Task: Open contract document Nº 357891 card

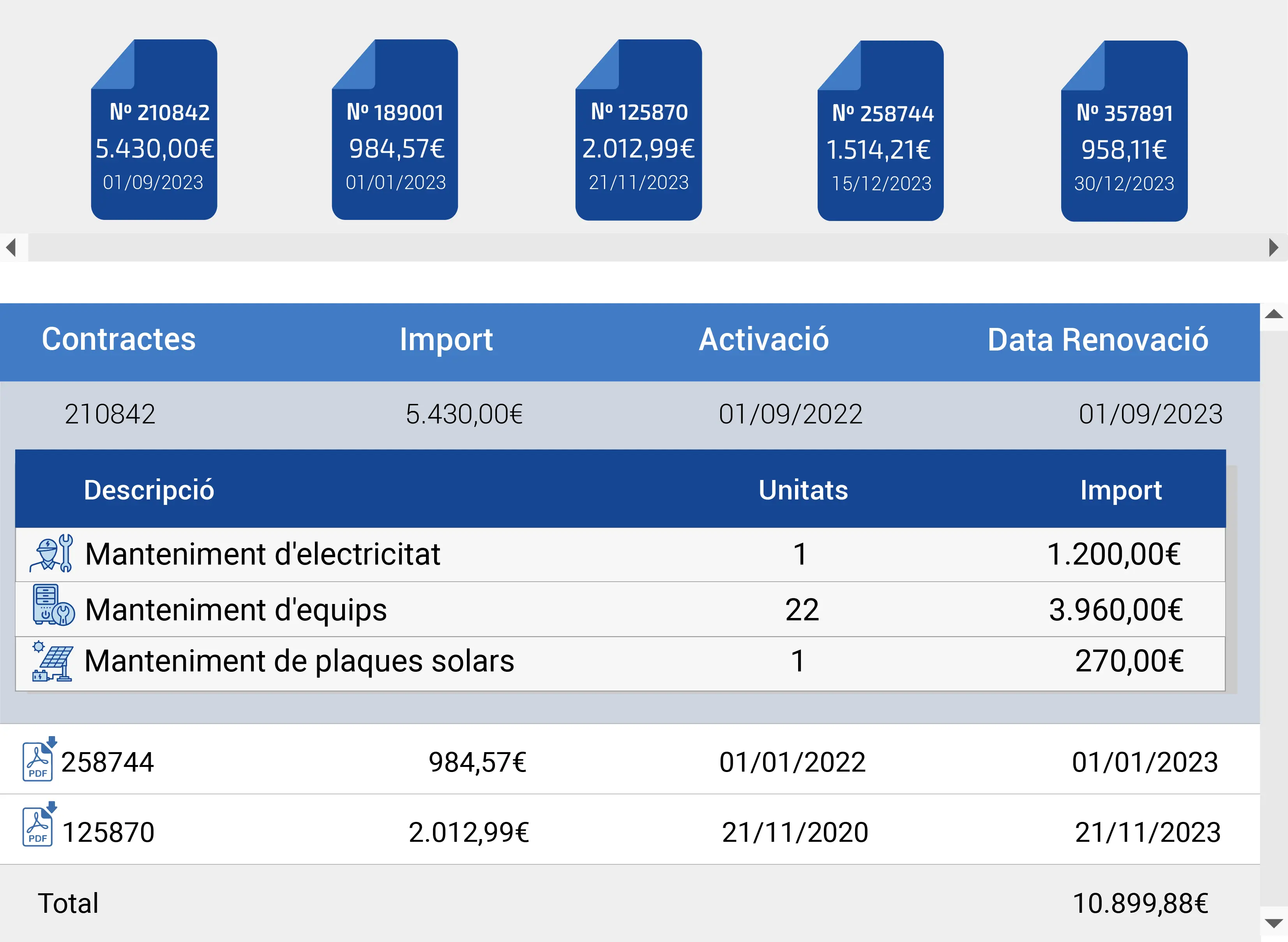Action: click(1124, 131)
